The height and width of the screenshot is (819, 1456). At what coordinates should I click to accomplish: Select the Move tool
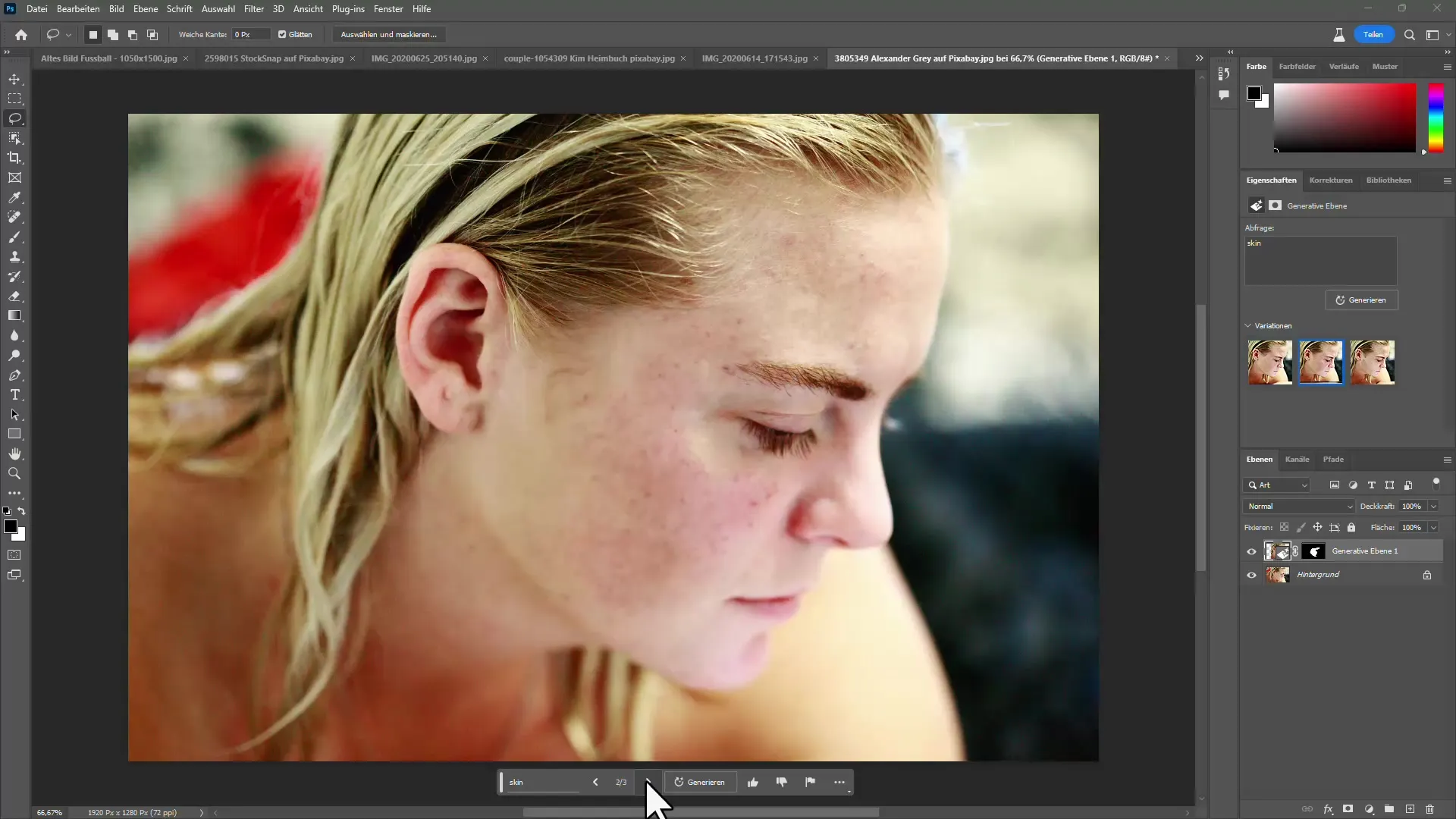(15, 79)
